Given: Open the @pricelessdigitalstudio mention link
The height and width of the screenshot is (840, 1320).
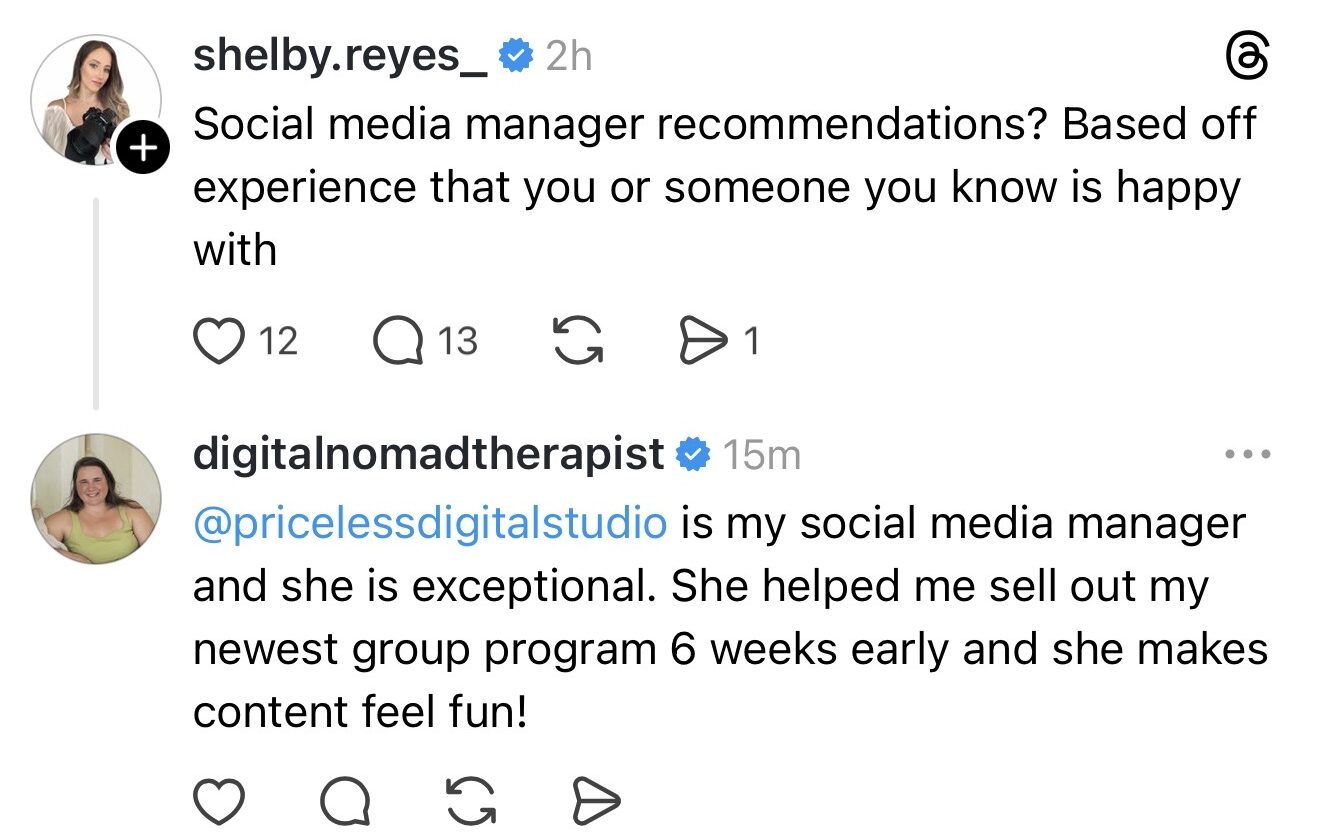Looking at the screenshot, I should (430, 523).
